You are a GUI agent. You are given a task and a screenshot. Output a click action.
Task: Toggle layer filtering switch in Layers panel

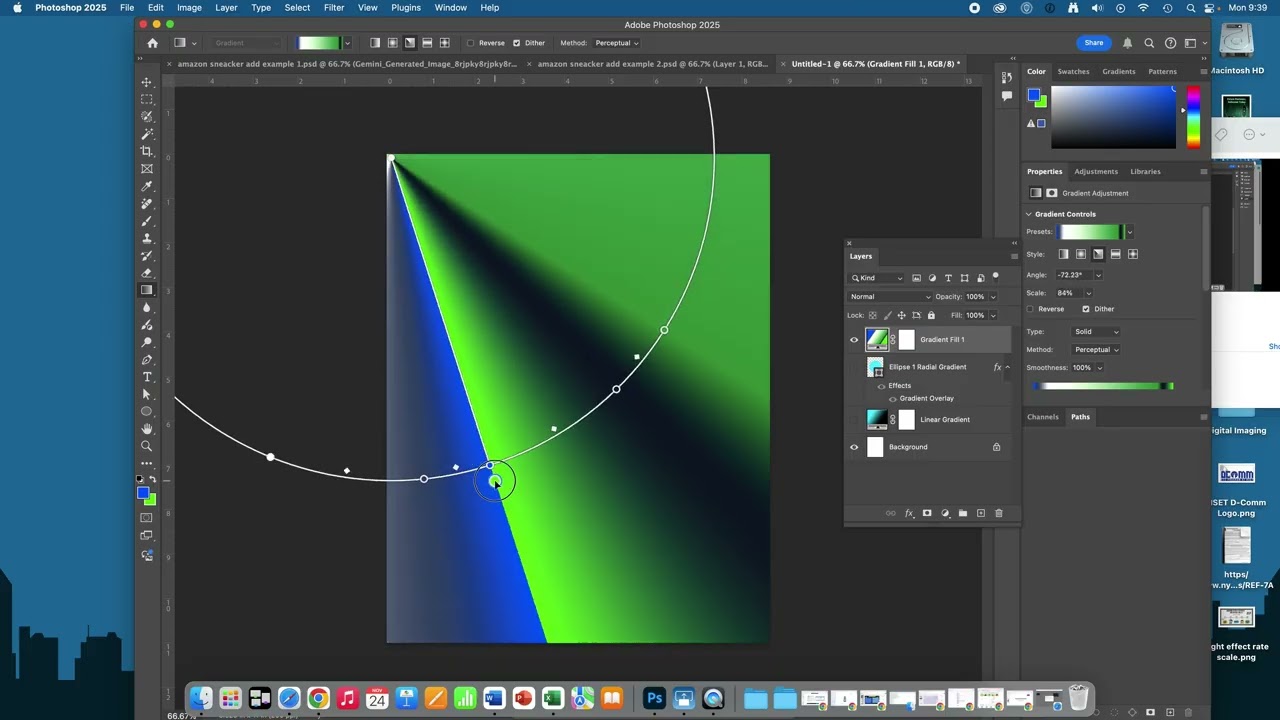tap(995, 277)
